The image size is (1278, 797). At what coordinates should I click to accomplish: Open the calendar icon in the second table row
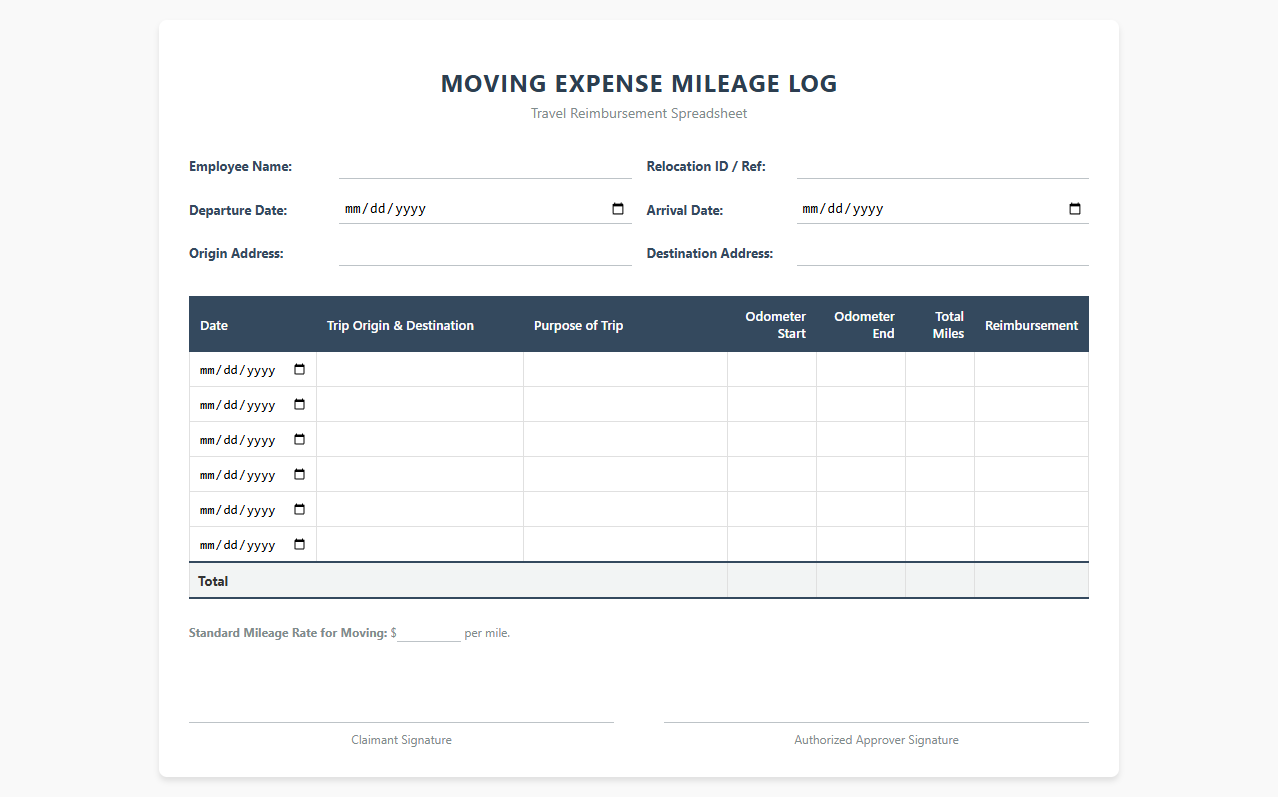tap(299, 404)
